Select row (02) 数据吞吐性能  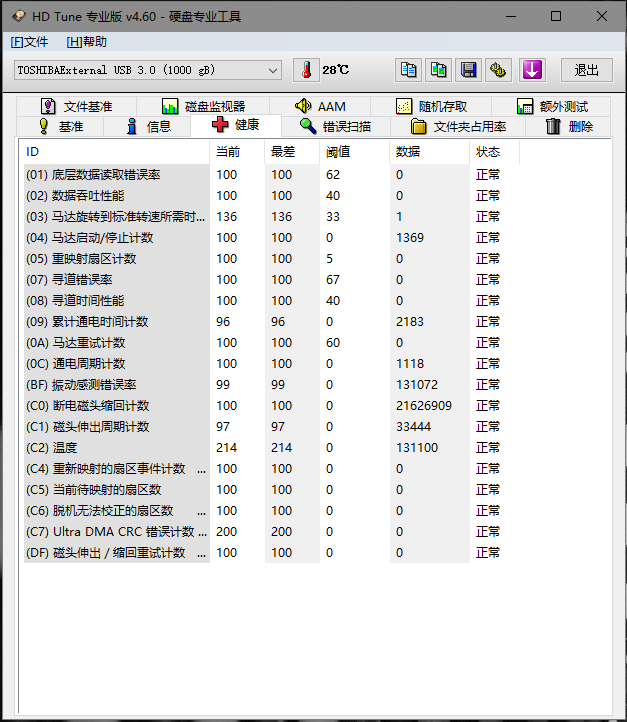272,196
